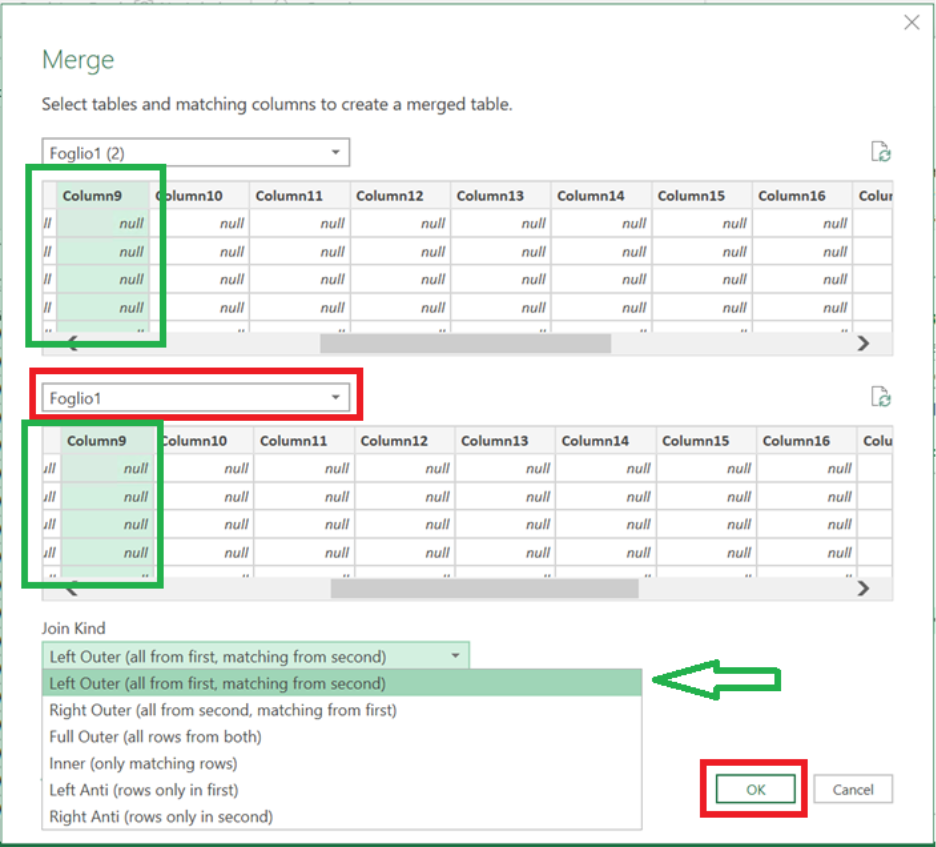
Task: Cancel the merge operation
Action: tap(853, 789)
